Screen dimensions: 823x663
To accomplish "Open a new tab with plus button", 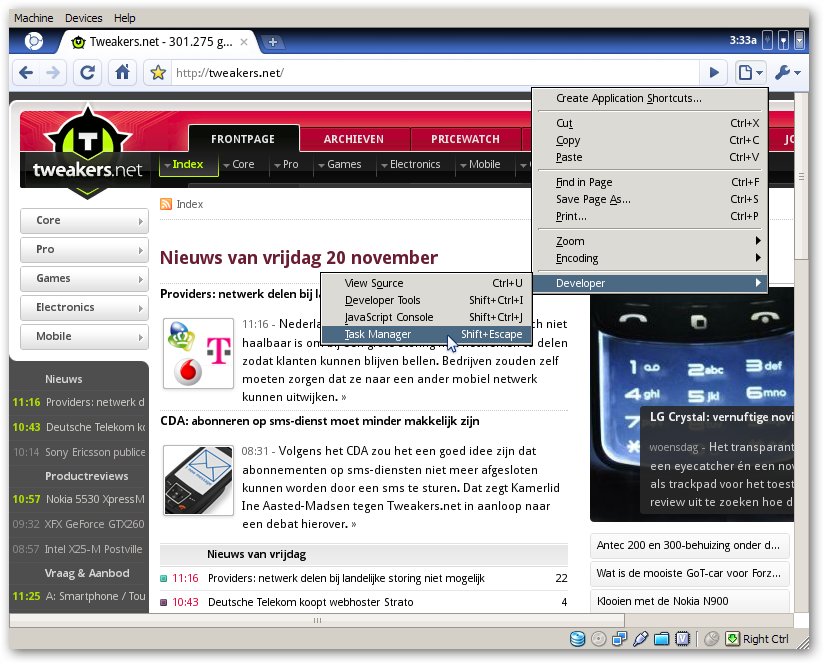I will pyautogui.click(x=273, y=42).
